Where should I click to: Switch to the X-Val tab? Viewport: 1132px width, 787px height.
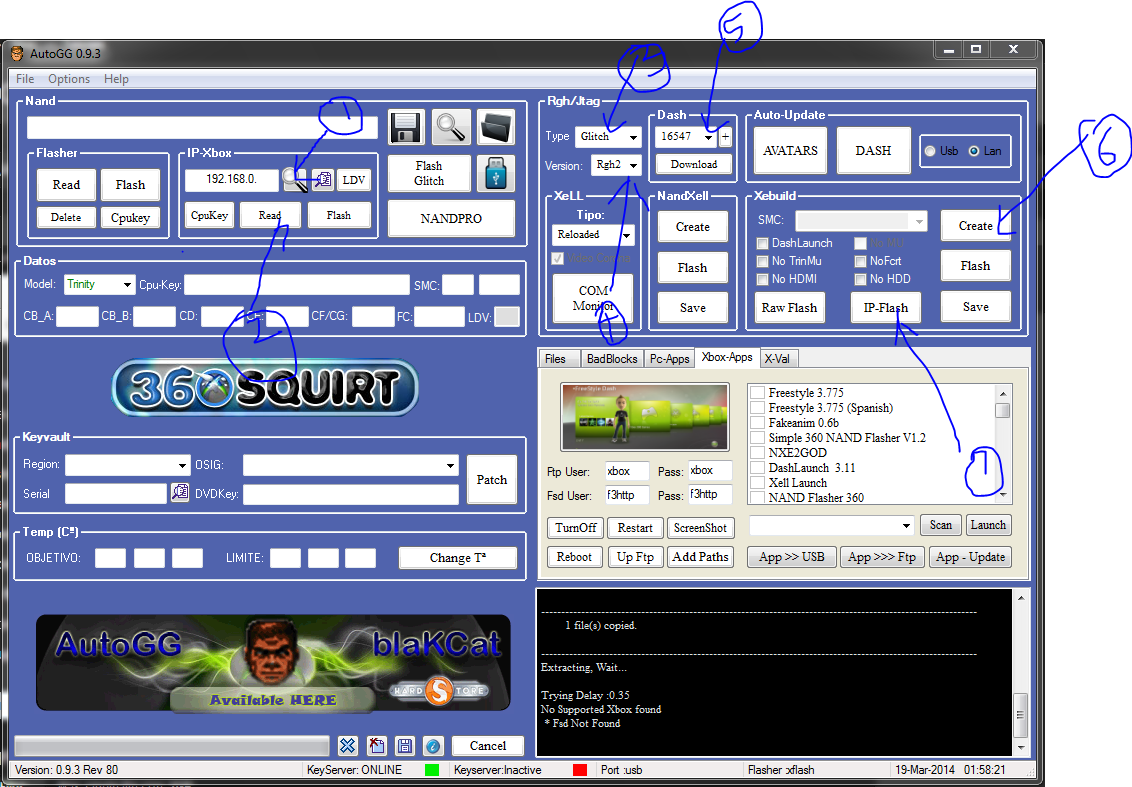777,359
